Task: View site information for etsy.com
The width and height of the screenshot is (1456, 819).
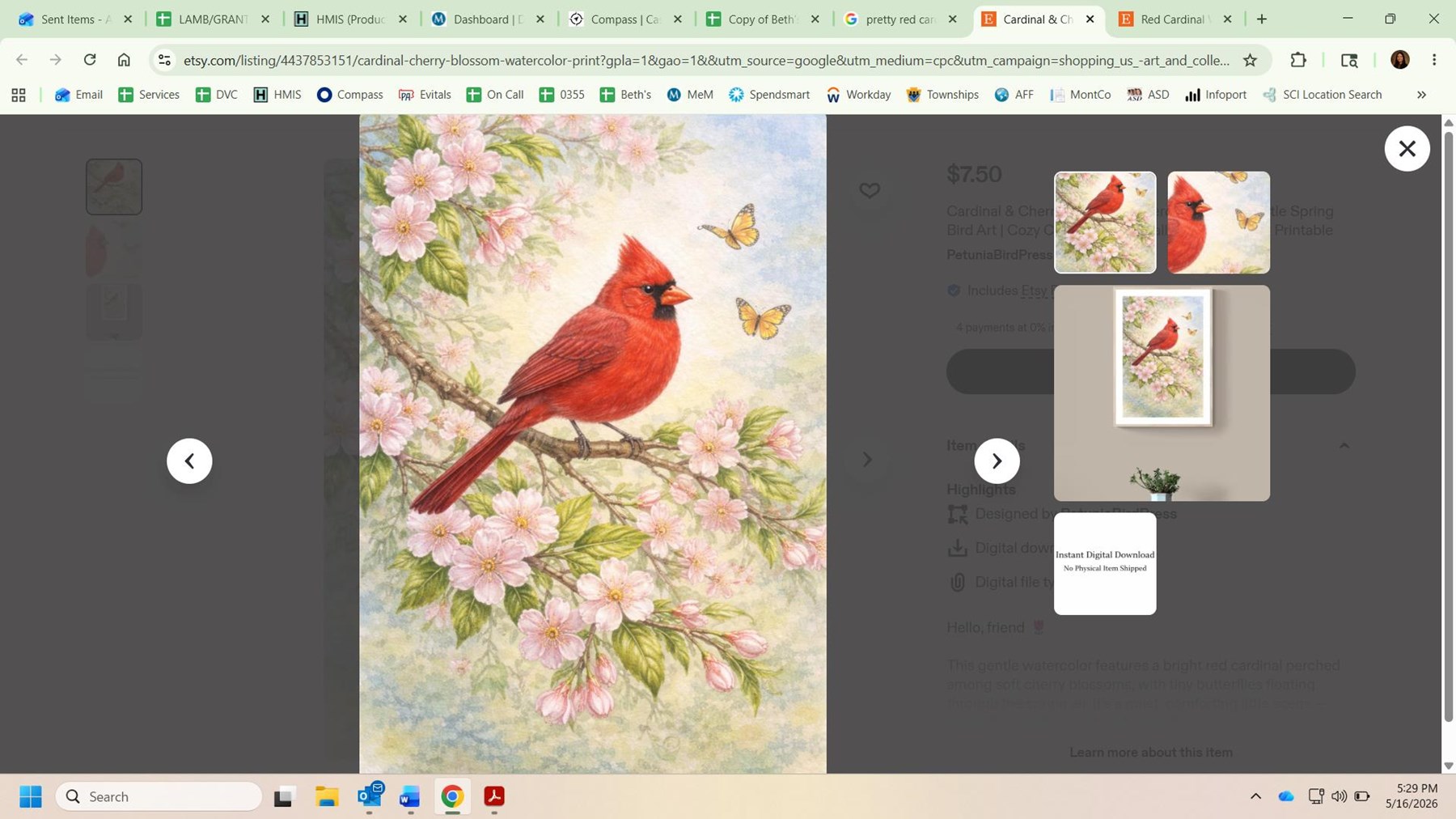Action: point(164,60)
